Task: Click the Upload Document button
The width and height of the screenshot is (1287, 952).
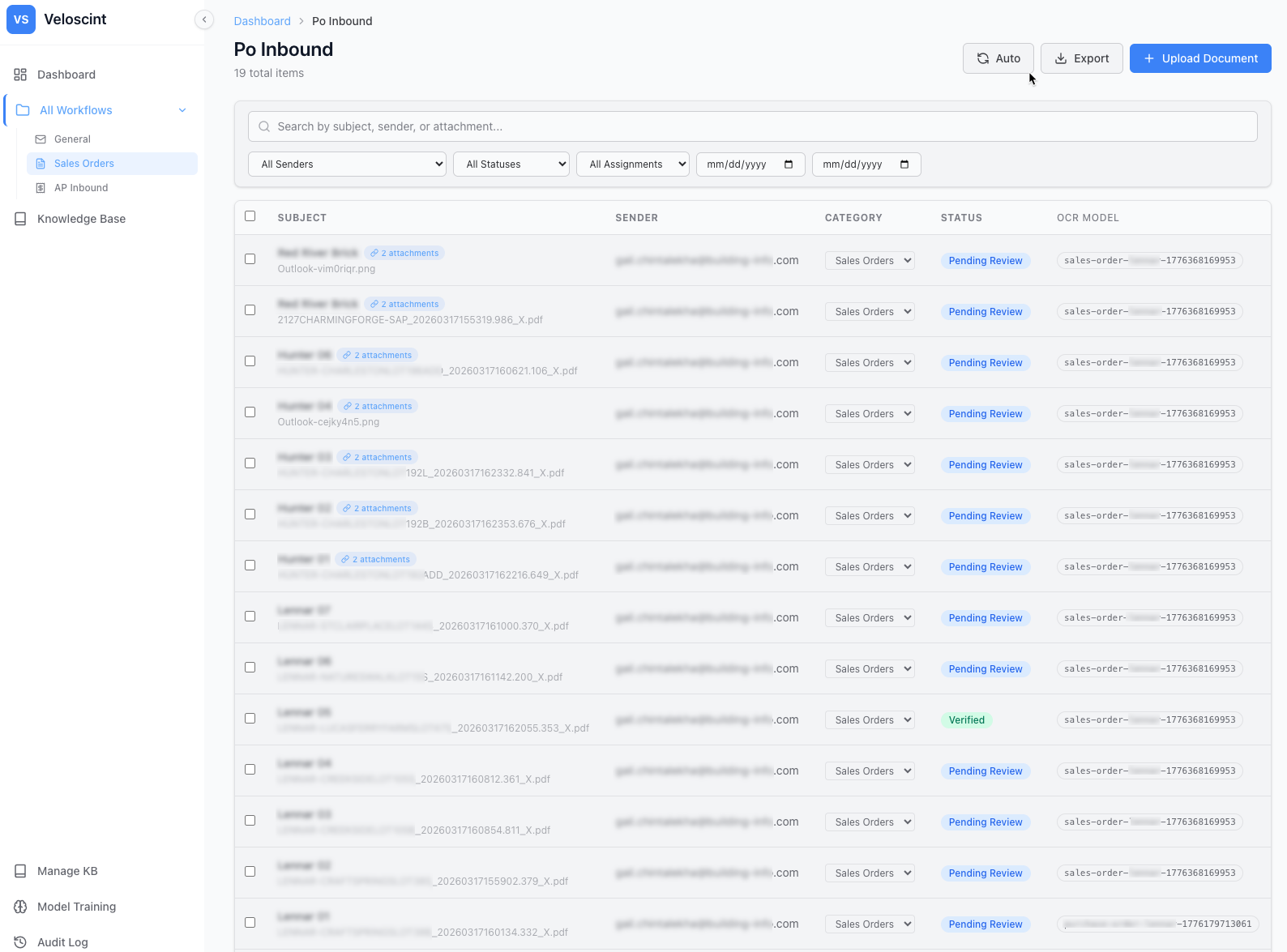Action: click(x=1200, y=58)
